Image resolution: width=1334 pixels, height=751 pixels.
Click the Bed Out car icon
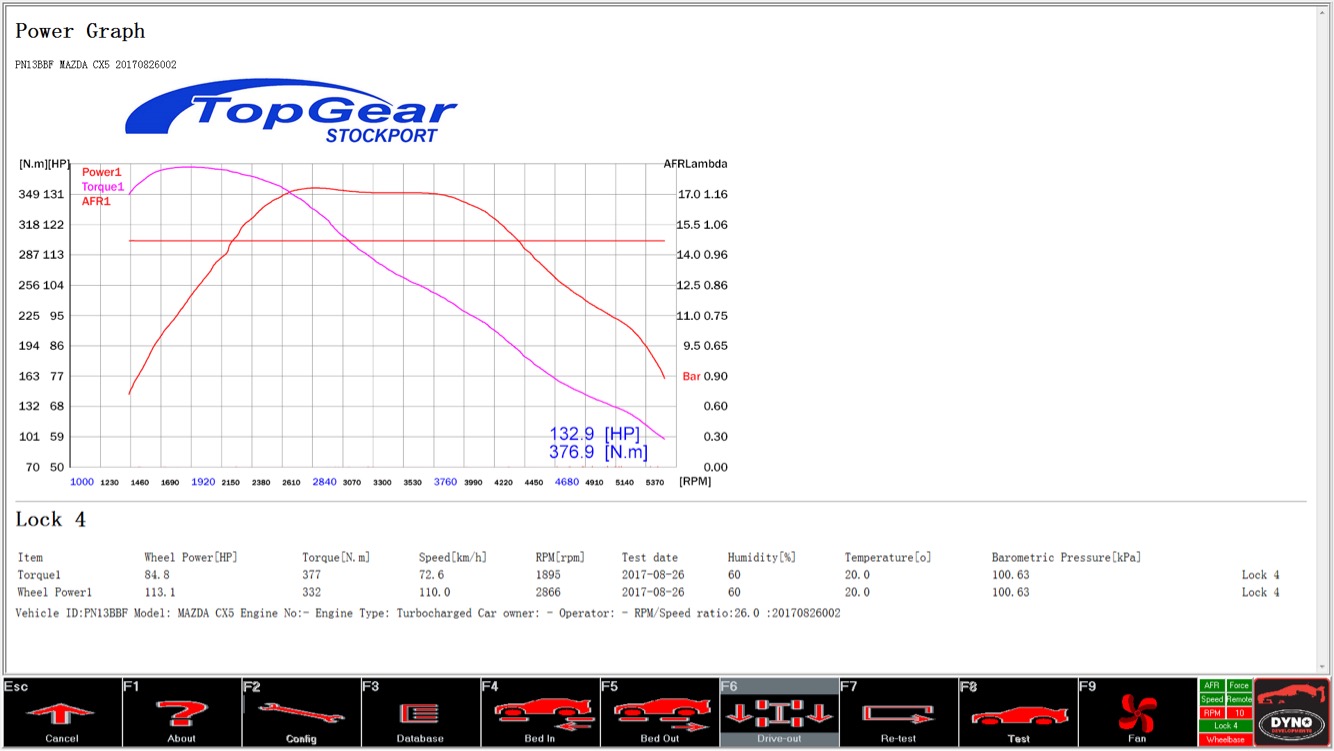[x=659, y=713]
